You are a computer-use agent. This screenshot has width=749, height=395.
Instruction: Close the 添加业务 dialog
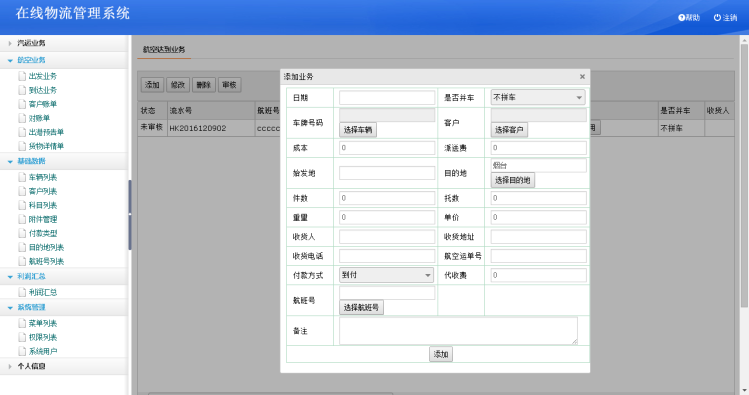pyautogui.click(x=582, y=76)
